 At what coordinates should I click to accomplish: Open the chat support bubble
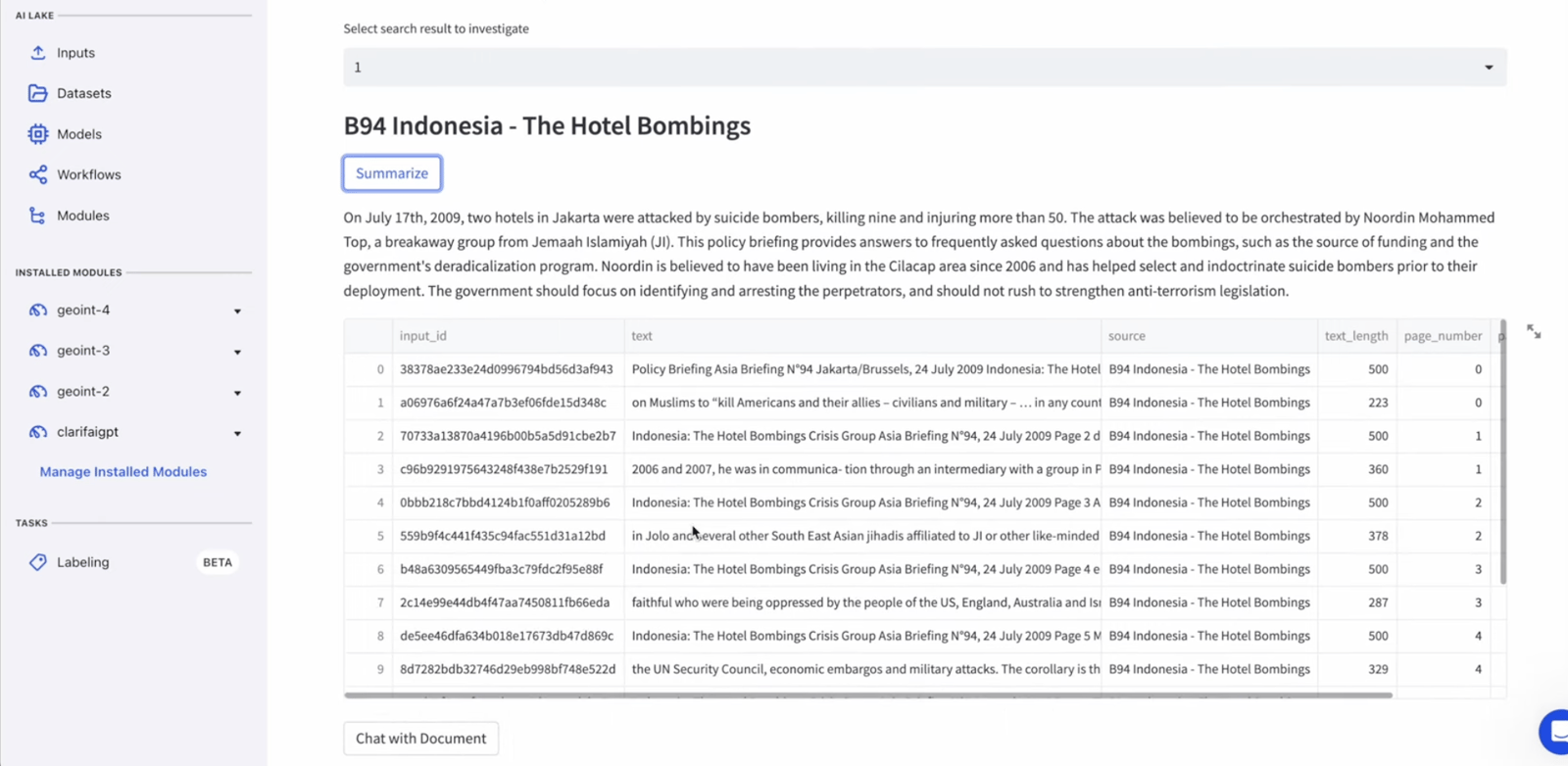tap(1555, 731)
